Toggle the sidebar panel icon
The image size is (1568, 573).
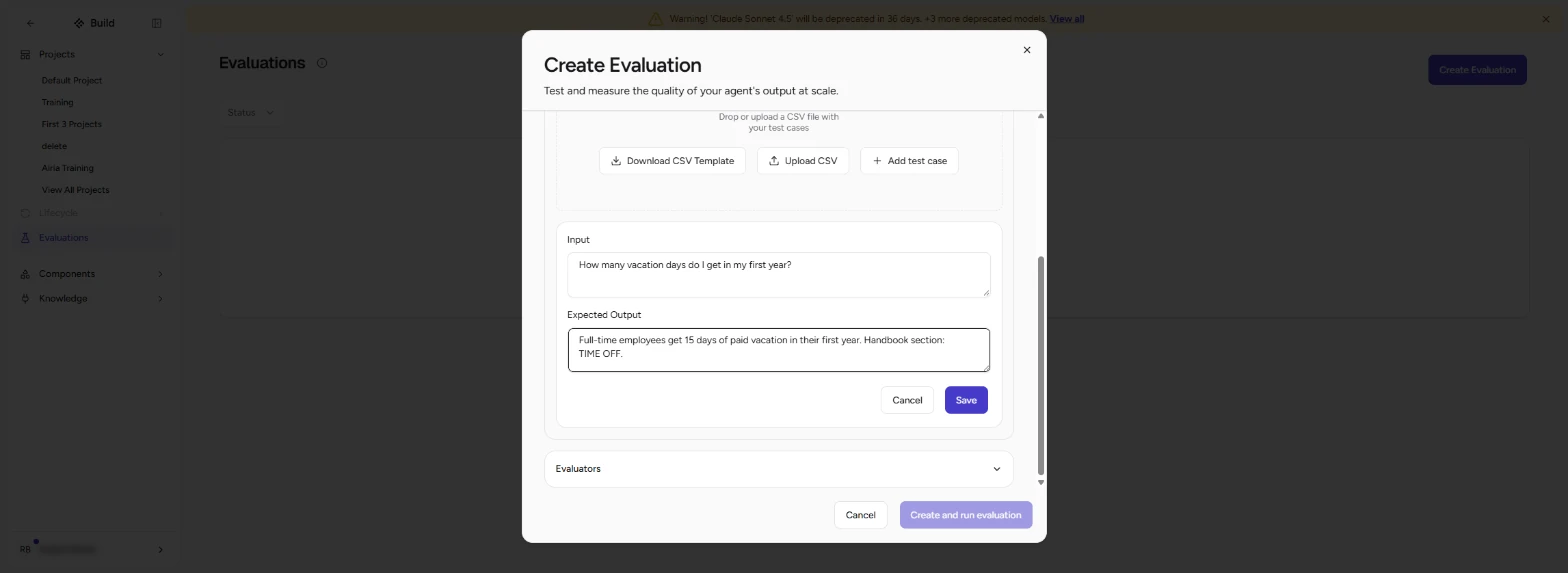pos(156,23)
